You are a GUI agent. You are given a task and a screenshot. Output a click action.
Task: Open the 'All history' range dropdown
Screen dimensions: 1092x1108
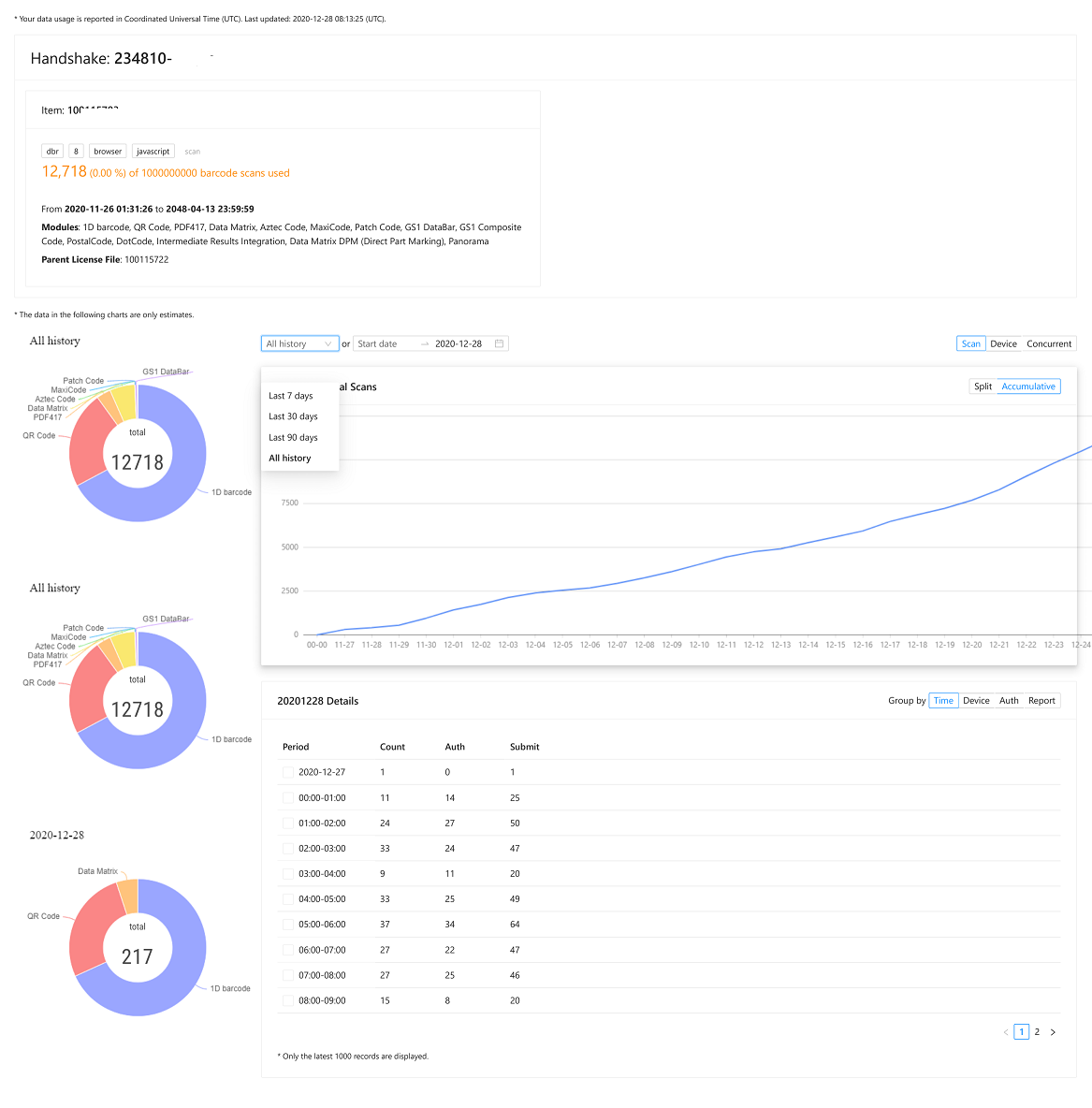point(299,343)
